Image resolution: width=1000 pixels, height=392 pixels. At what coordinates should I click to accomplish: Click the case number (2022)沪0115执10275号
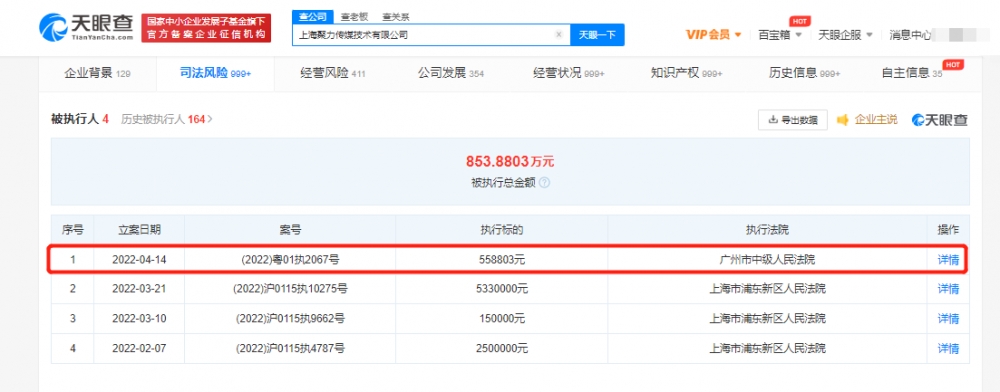pos(290,289)
